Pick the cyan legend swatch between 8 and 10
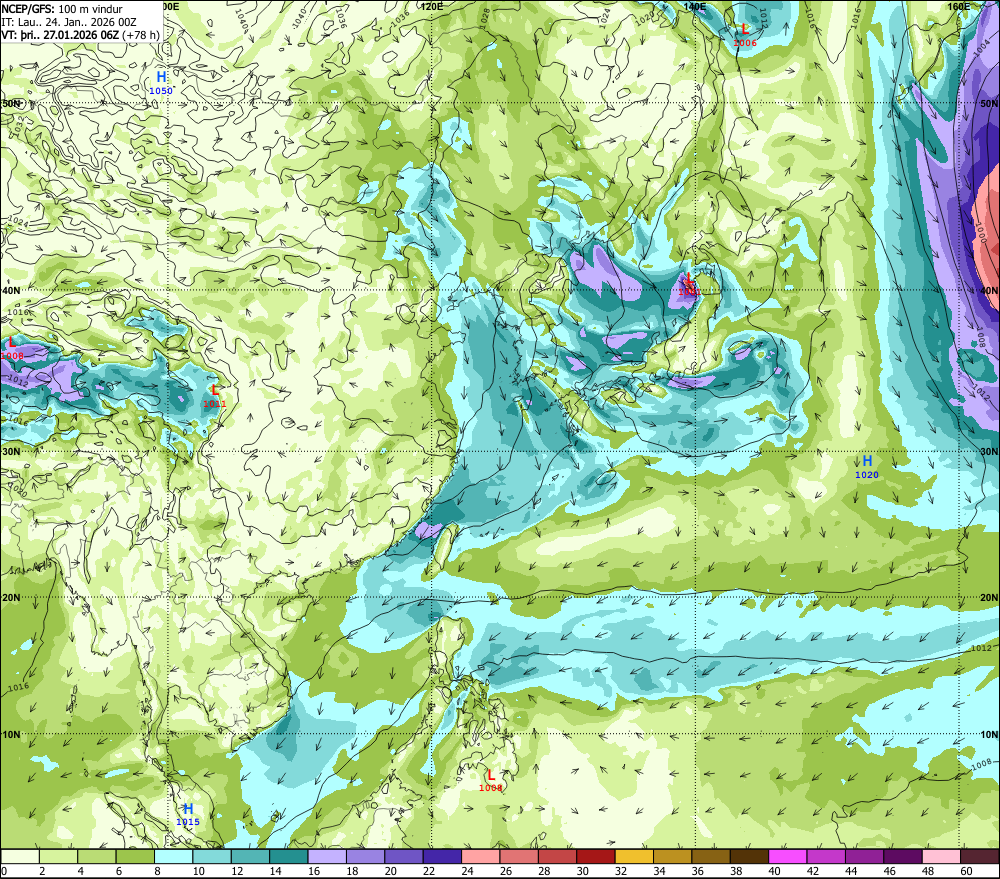 click(173, 856)
